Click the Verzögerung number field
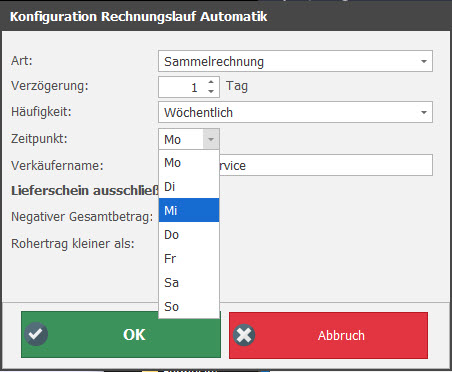This screenshot has height=372, width=452. point(182,87)
